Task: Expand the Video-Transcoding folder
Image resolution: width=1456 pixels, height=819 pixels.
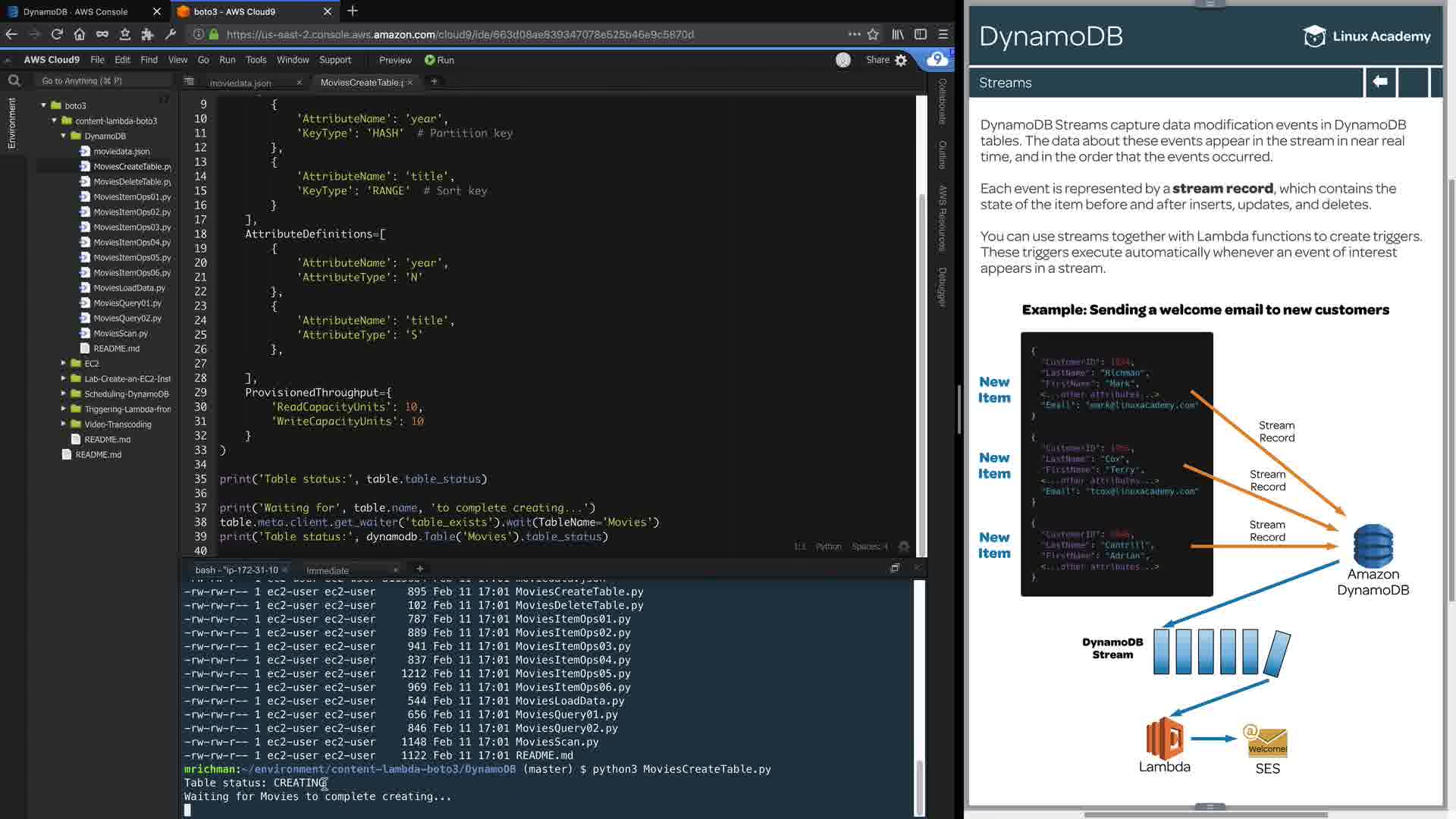Action: coord(64,424)
